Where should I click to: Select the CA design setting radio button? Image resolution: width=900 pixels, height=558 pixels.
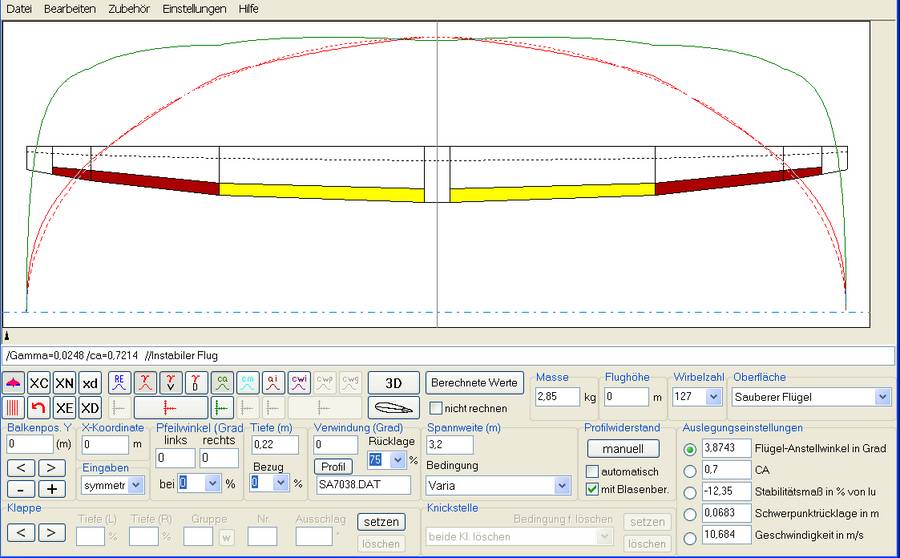(x=689, y=471)
